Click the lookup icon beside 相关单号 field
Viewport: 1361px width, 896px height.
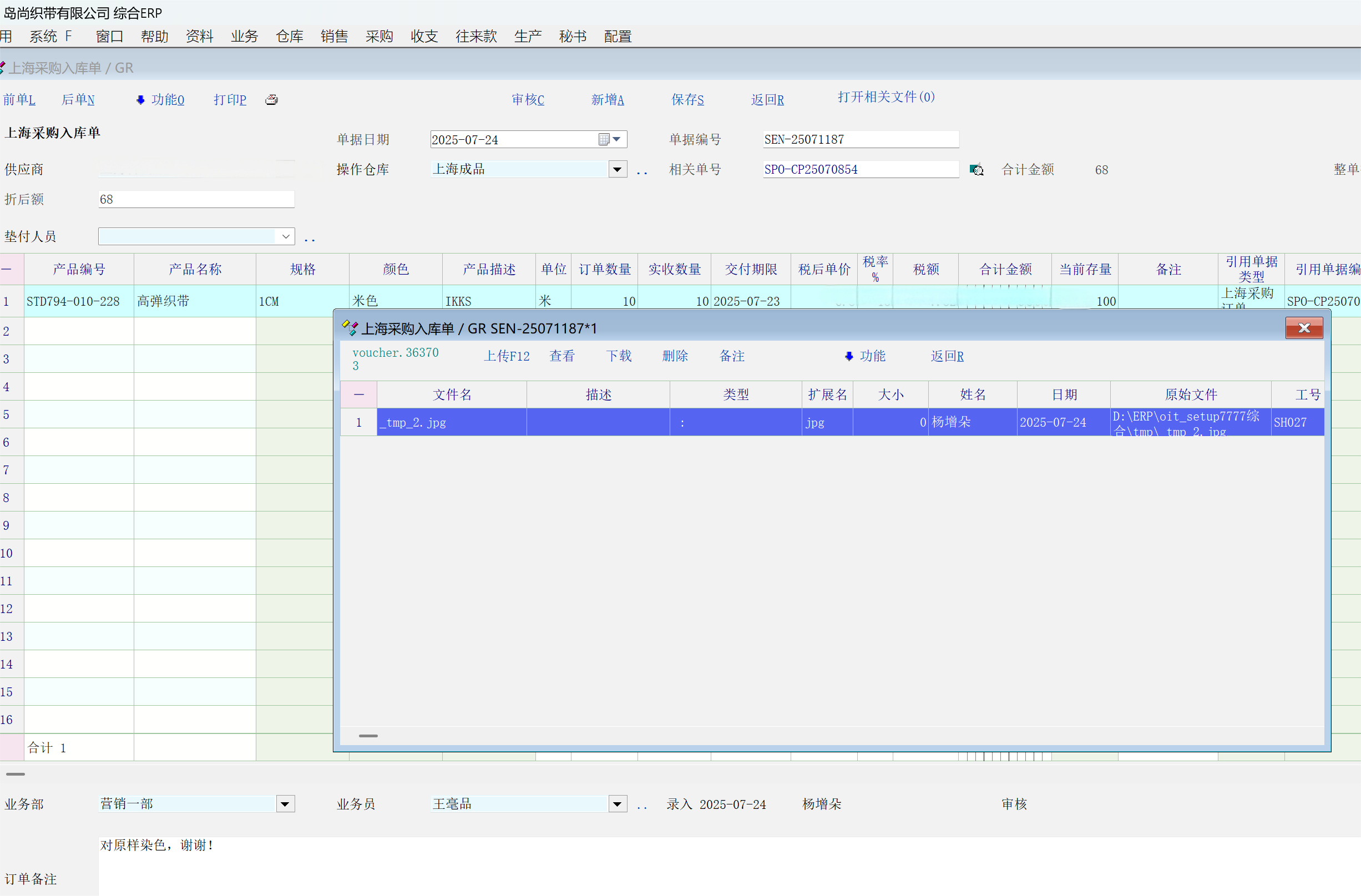coord(976,170)
